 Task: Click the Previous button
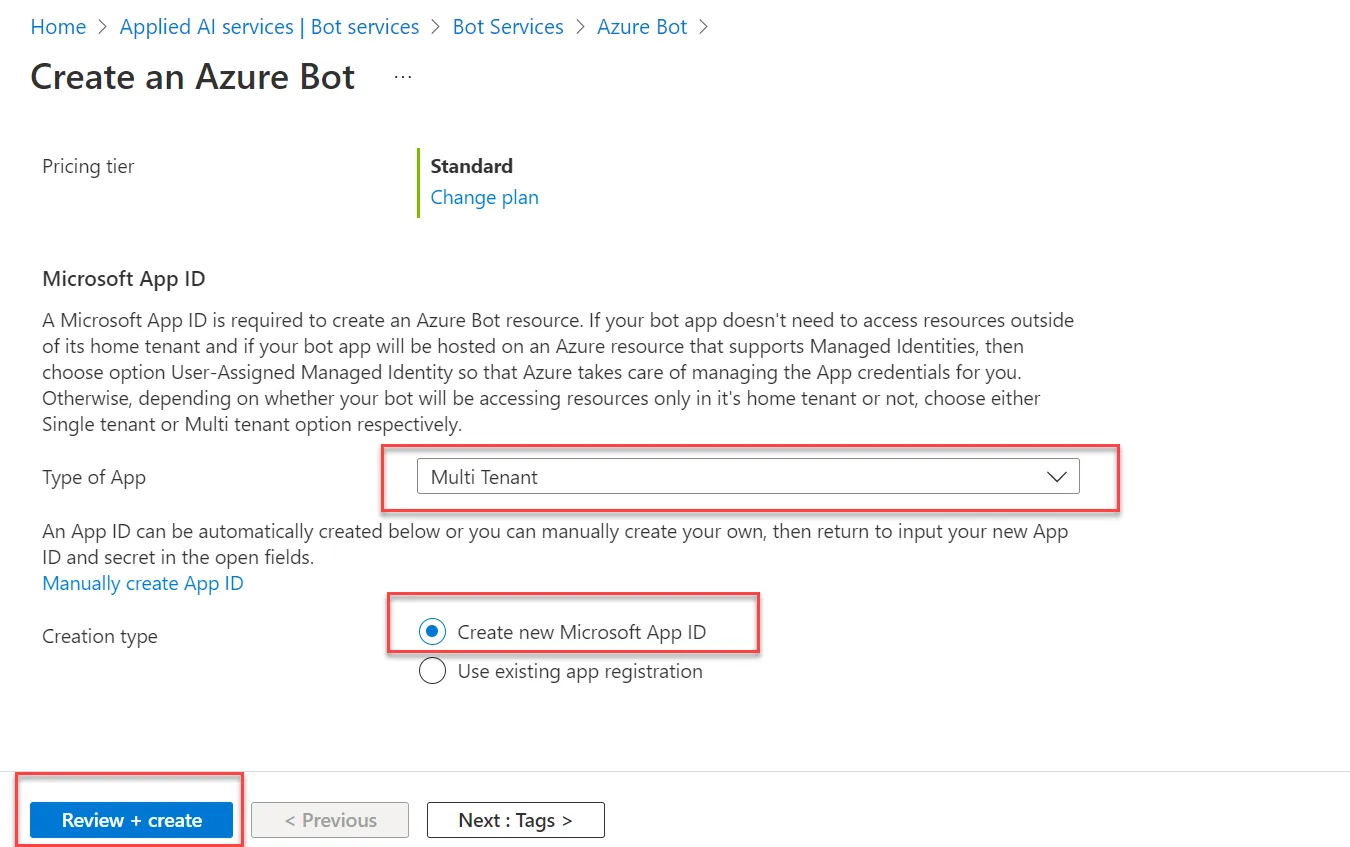tap(330, 820)
